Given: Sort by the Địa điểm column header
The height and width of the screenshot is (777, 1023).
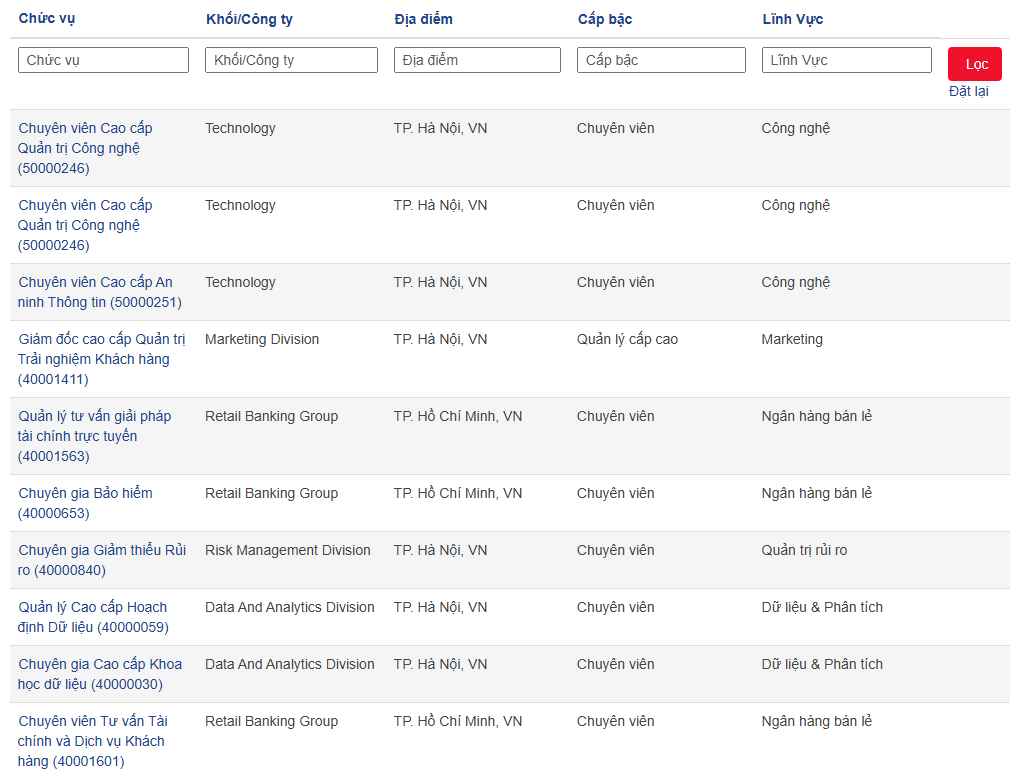Looking at the screenshot, I should click(x=423, y=19).
